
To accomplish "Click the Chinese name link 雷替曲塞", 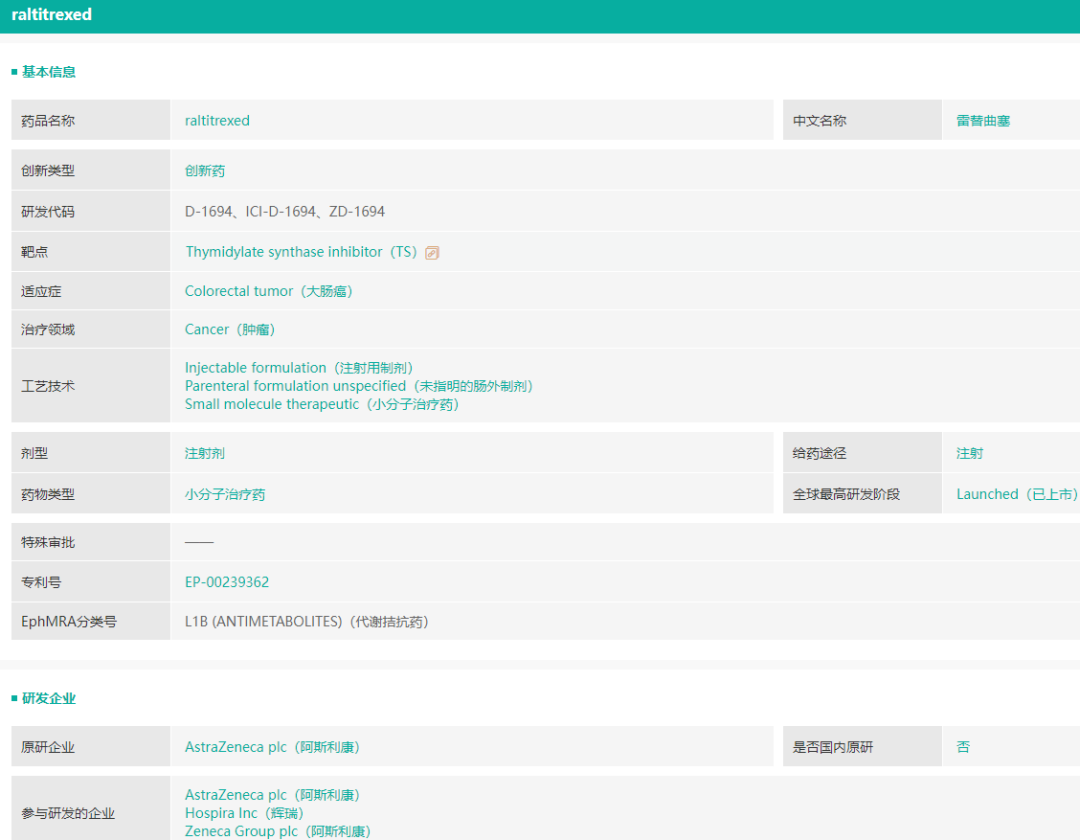I will 982,120.
